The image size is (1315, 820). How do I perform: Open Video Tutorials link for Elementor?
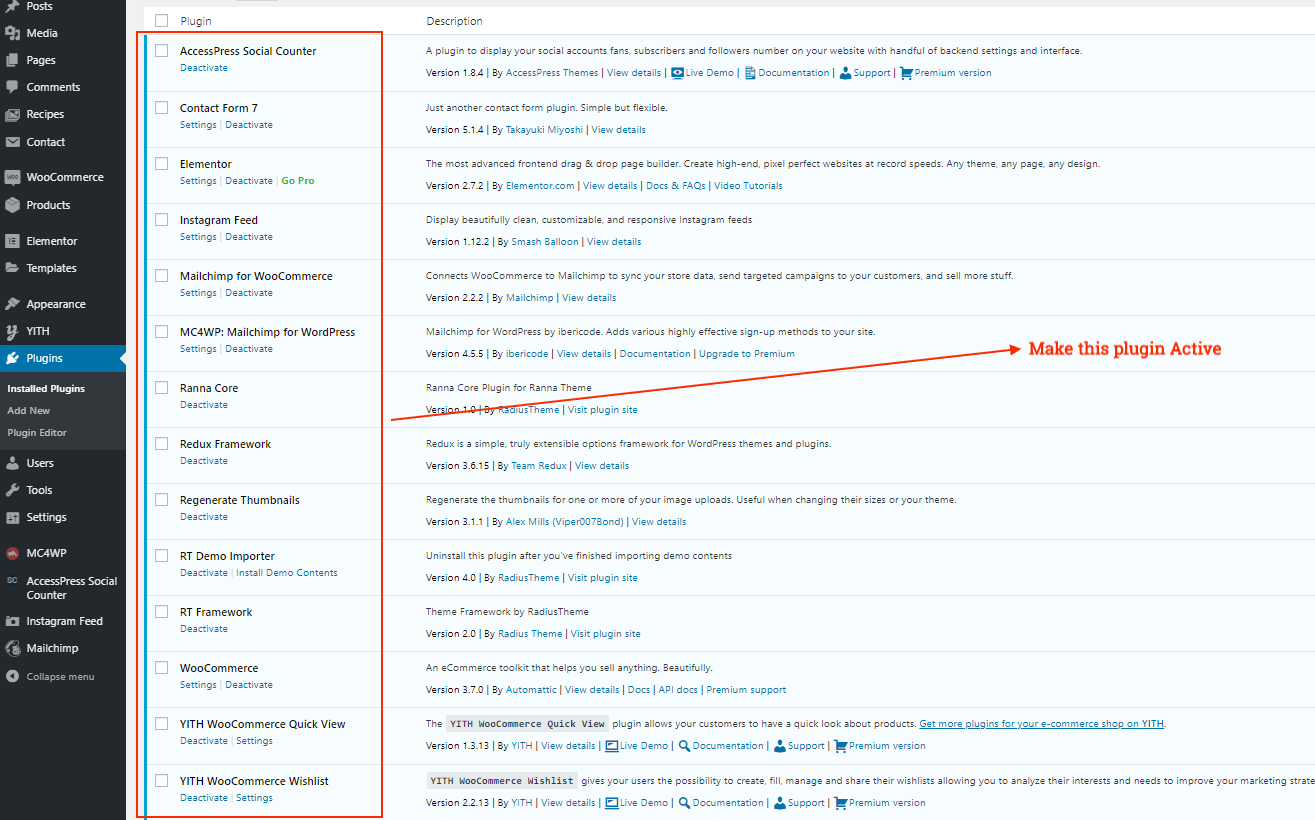click(x=748, y=186)
